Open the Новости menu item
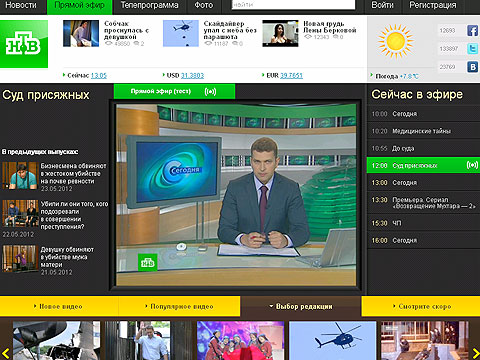 (21, 5)
